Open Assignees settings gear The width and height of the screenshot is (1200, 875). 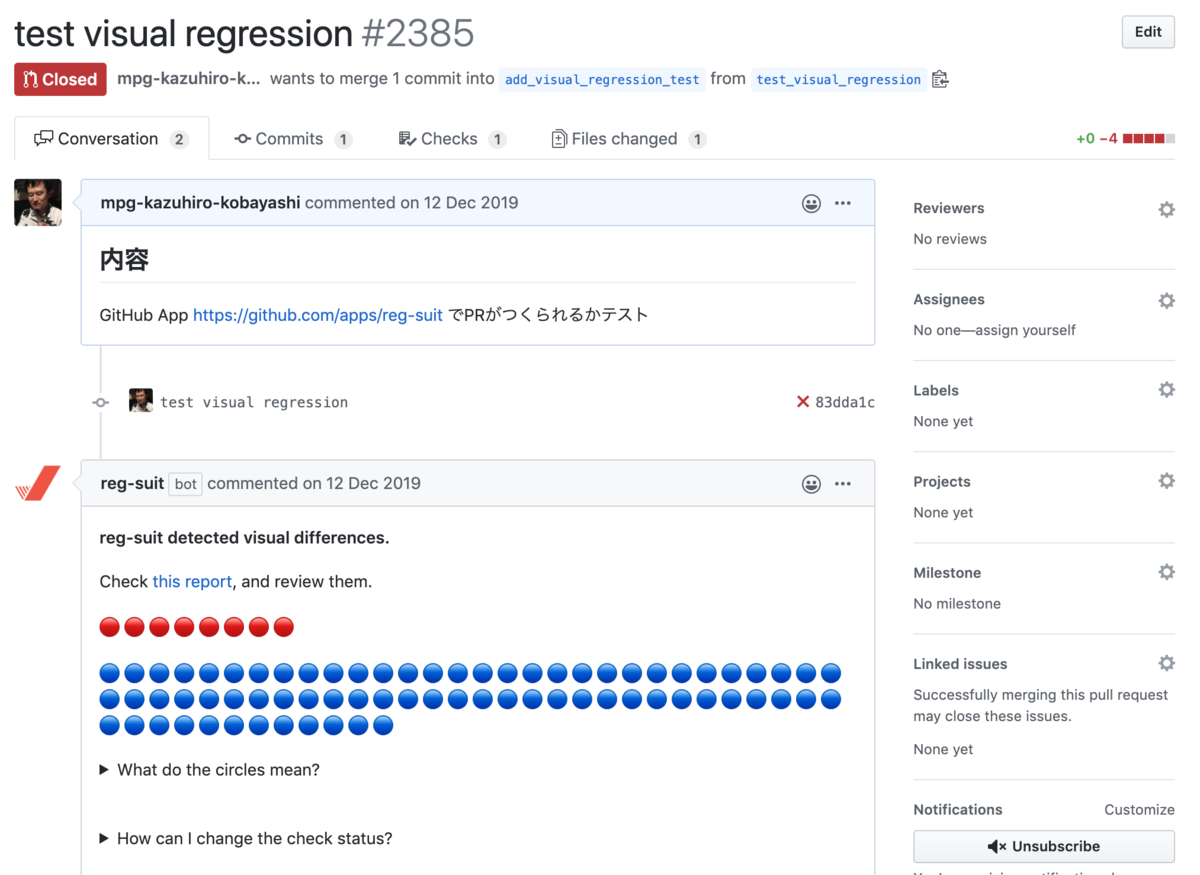tap(1166, 300)
